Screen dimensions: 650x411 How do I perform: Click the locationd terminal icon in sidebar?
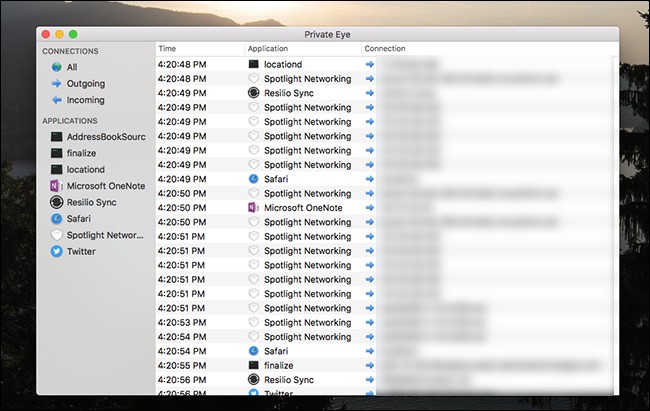pos(56,170)
